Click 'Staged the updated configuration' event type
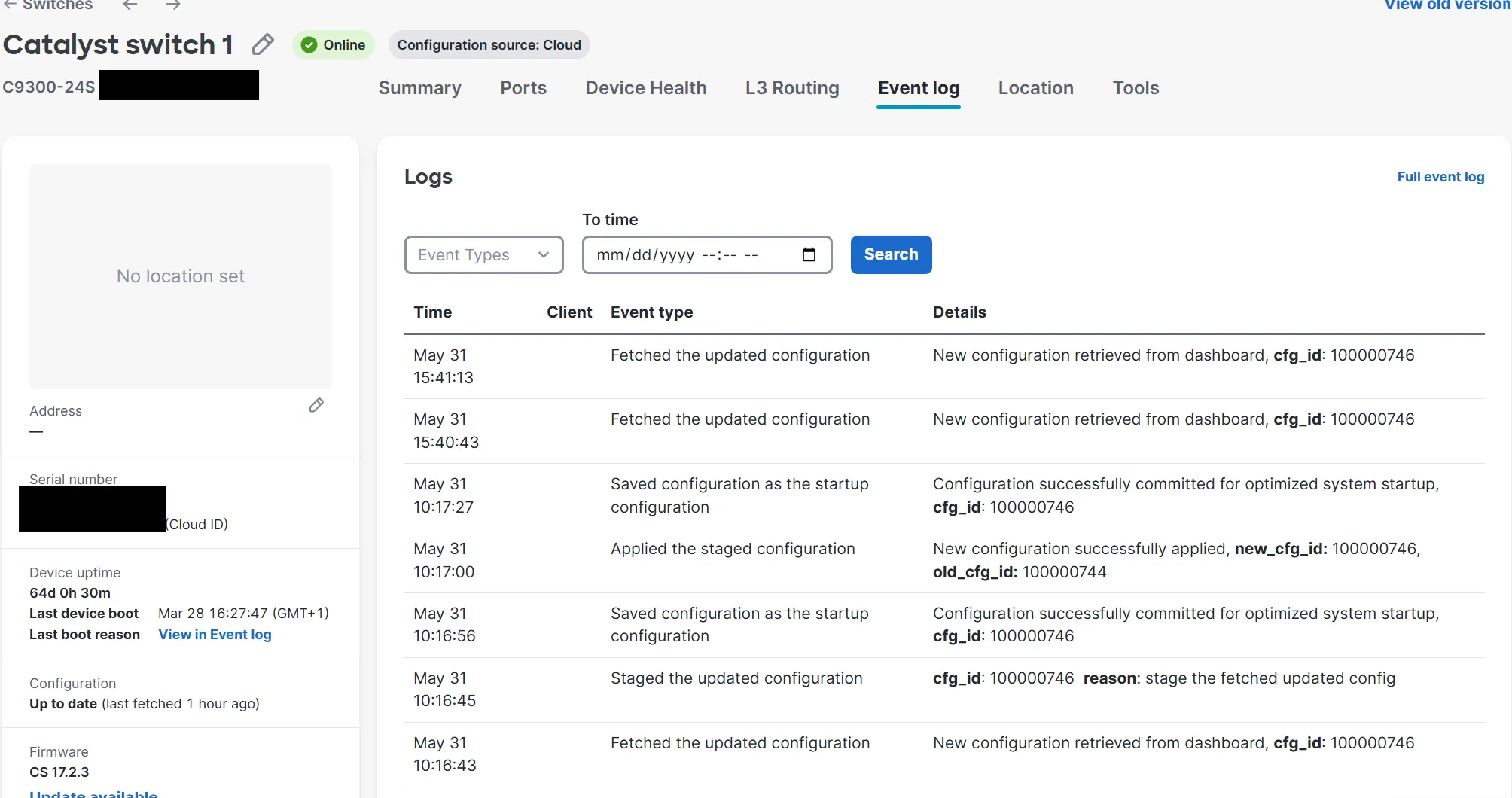This screenshot has width=1512, height=798. click(x=736, y=678)
